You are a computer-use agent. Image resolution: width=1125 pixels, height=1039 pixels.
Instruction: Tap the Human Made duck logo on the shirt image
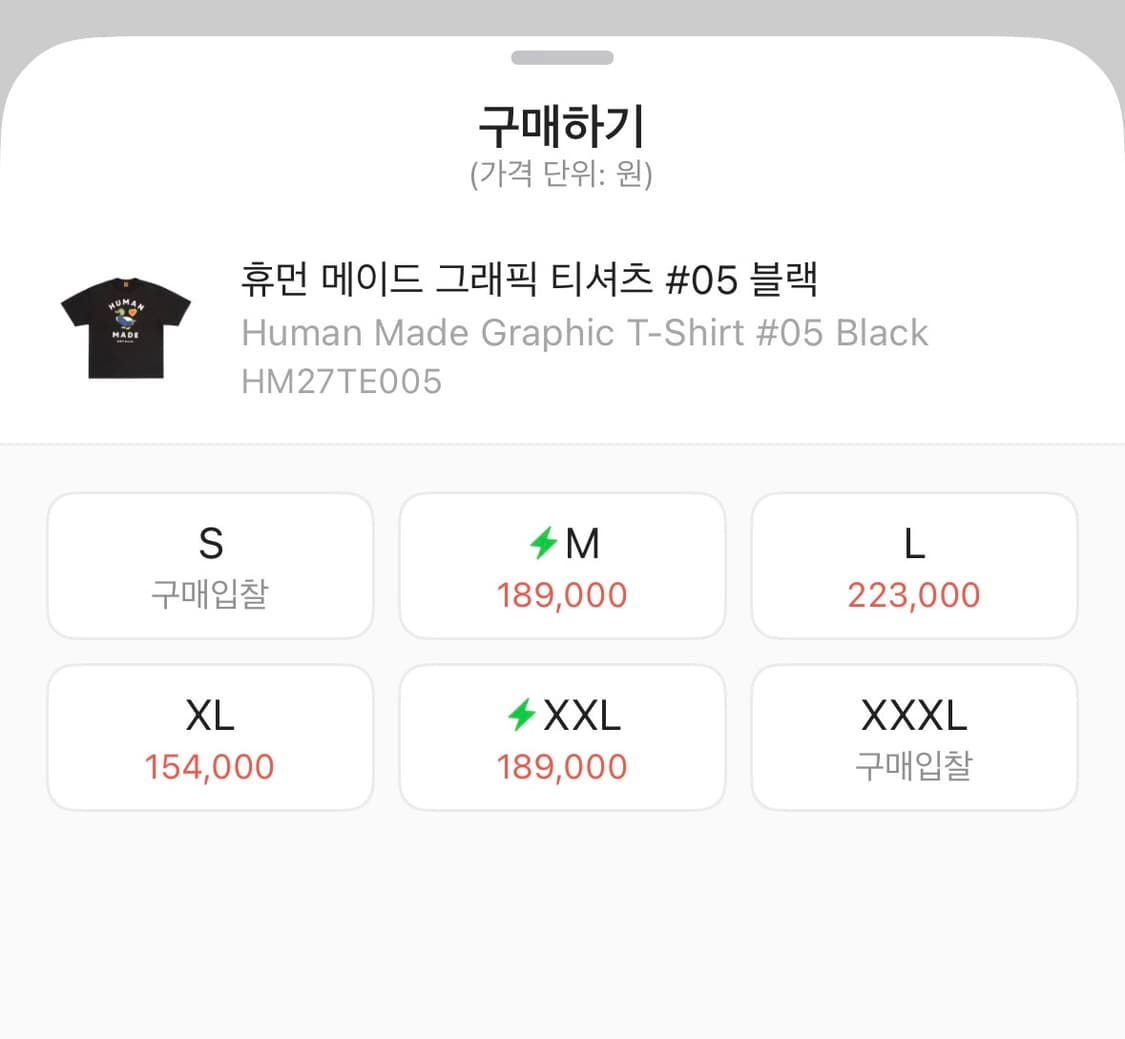[x=125, y=318]
